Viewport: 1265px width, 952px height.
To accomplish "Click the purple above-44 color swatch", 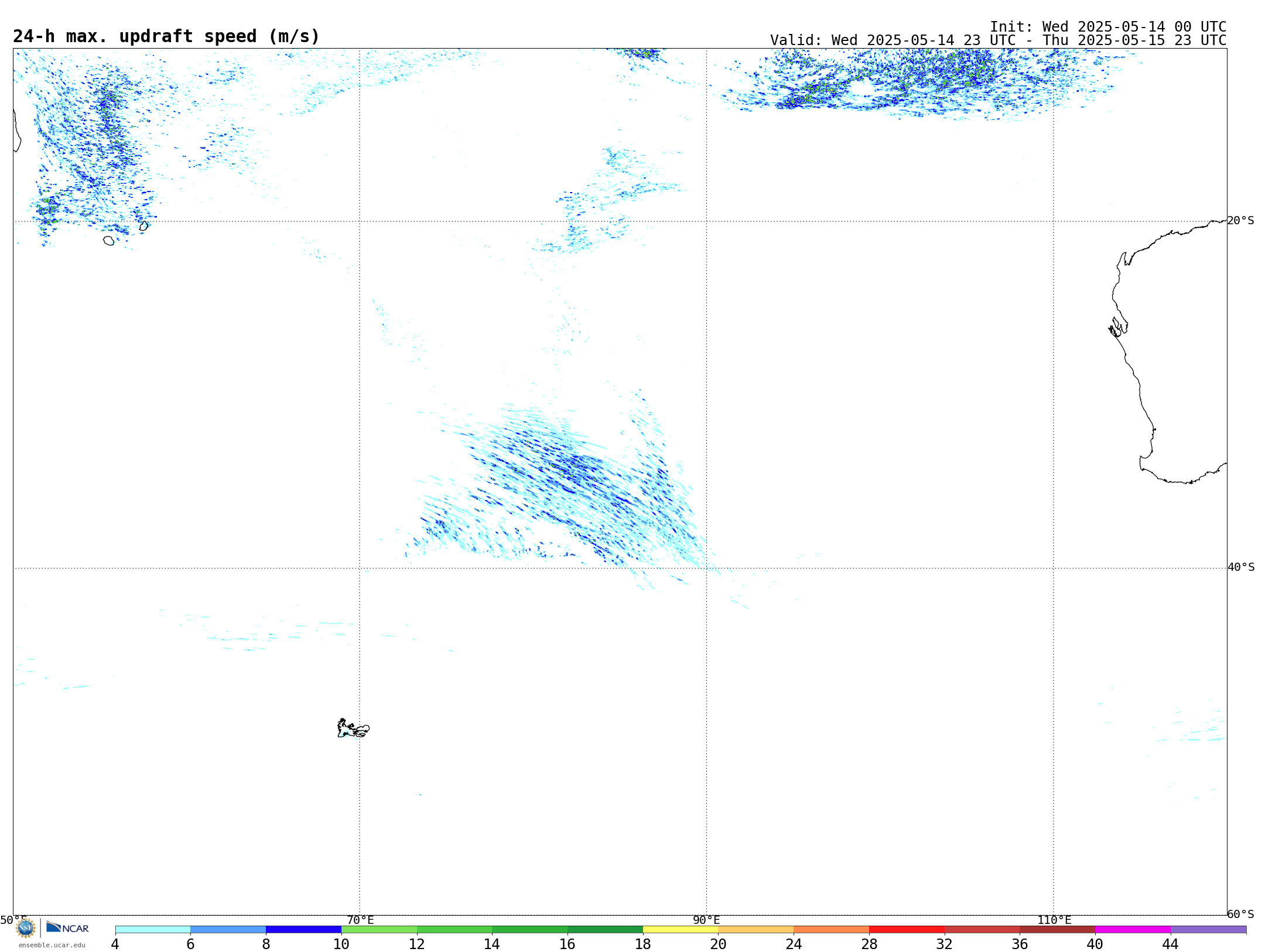I will [x=1208, y=929].
